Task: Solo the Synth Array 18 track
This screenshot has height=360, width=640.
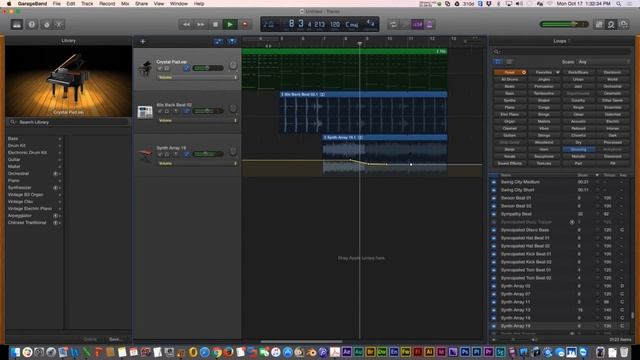Action: (167, 154)
